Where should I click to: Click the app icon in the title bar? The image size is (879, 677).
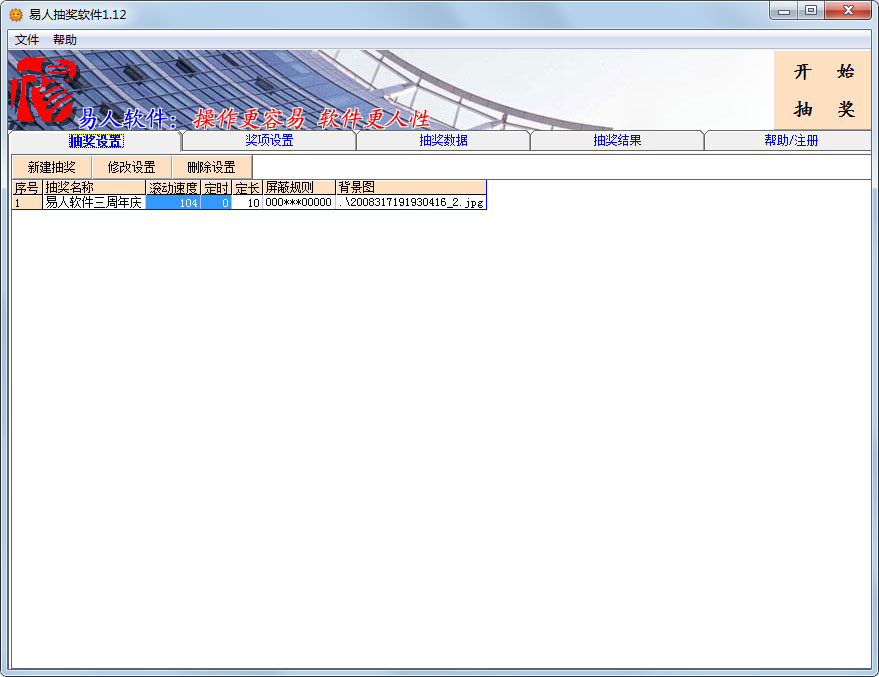pyautogui.click(x=16, y=14)
